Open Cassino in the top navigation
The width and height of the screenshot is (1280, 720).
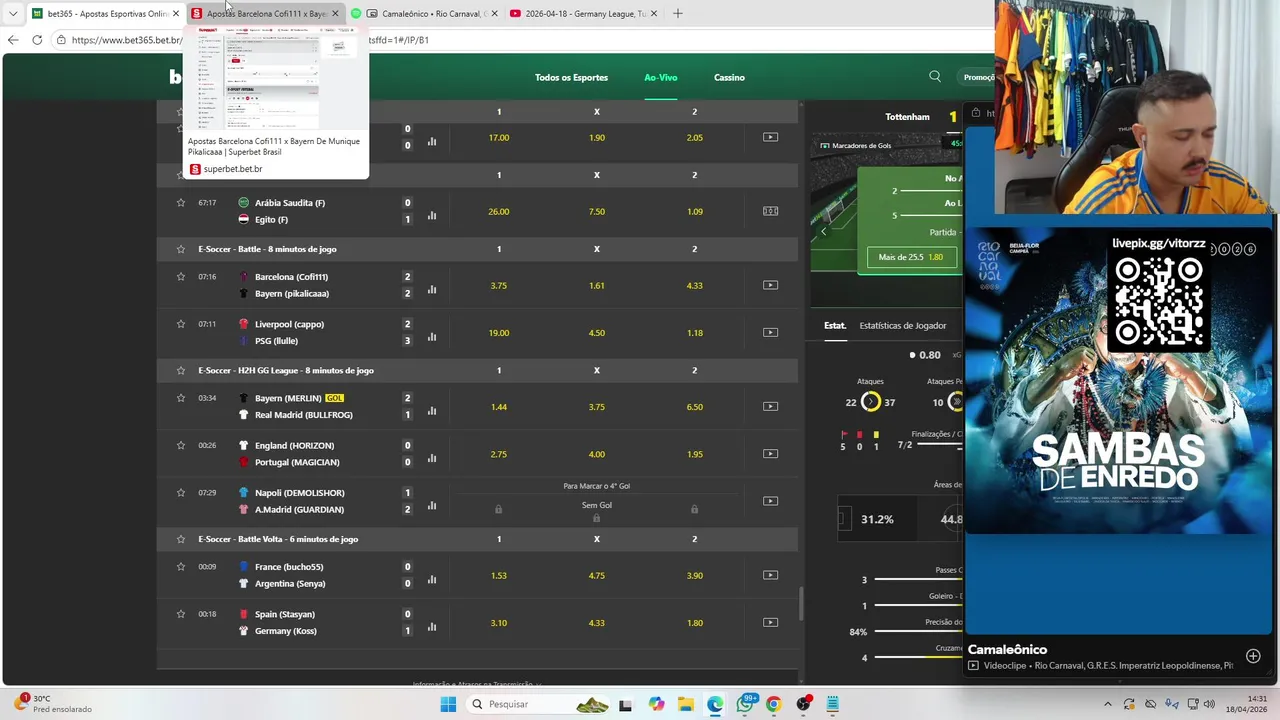coord(729,77)
